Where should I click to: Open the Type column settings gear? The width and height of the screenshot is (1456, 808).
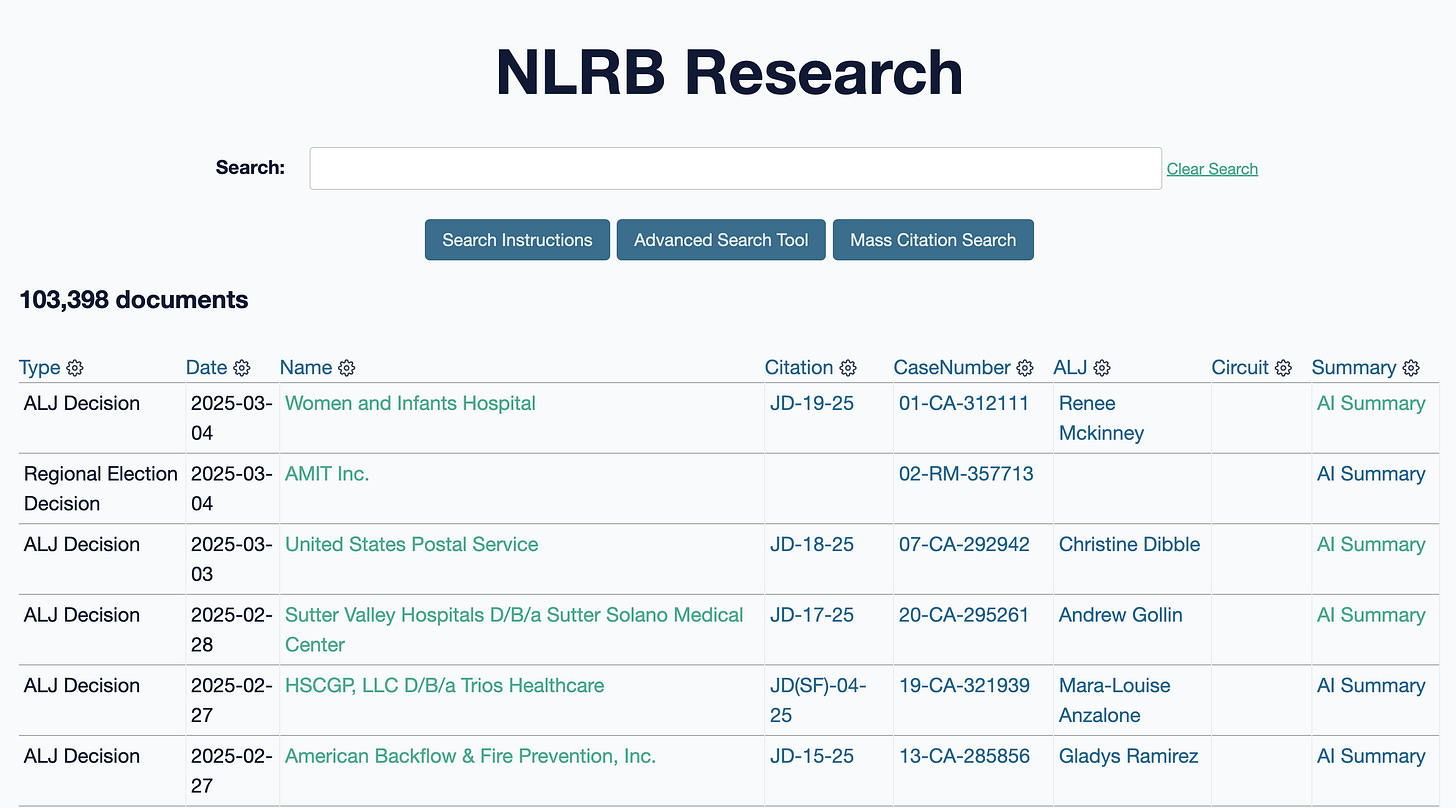(x=74, y=368)
